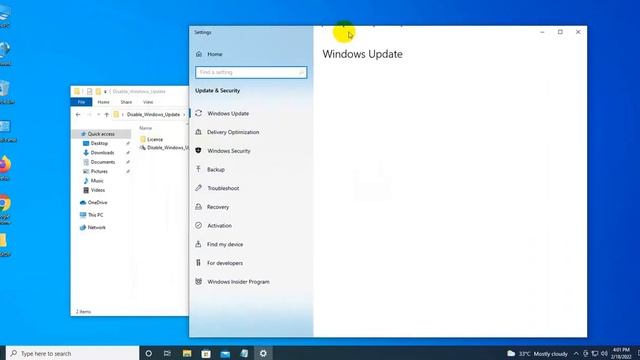Expand chevron after Disable_Windows_Update in address bar
Viewport: 640px width, 360px height.
pos(184,115)
